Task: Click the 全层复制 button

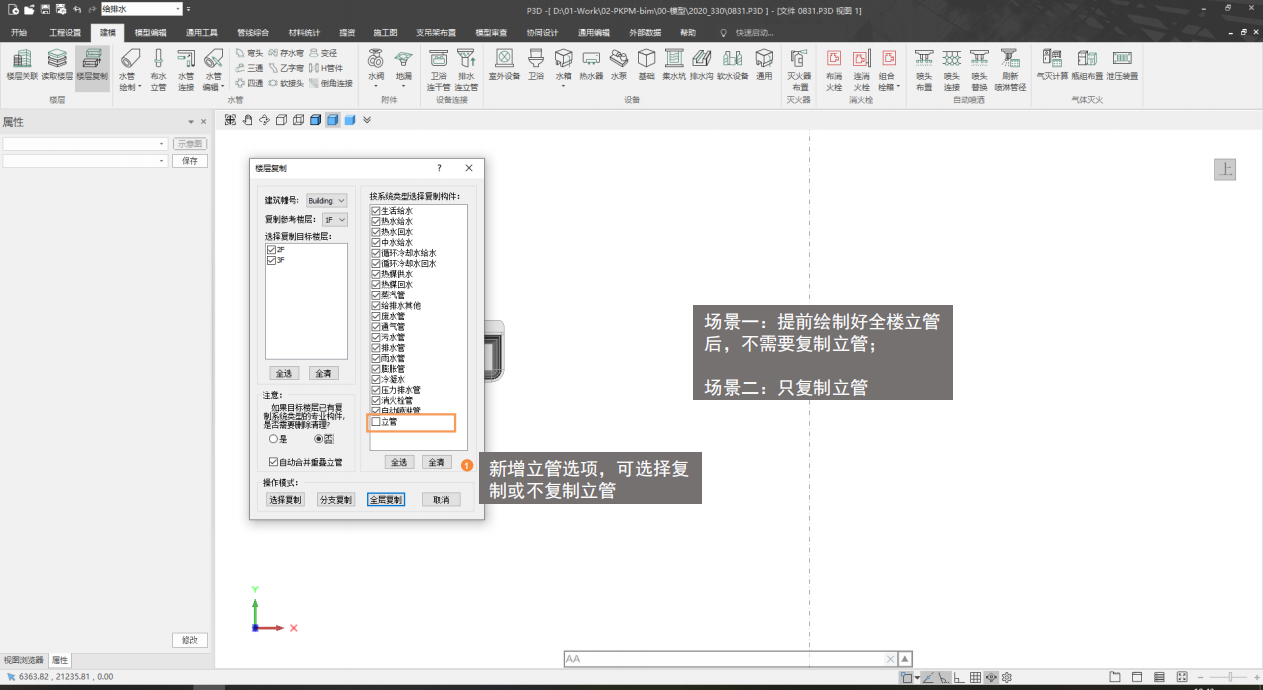Action: [x=386, y=499]
